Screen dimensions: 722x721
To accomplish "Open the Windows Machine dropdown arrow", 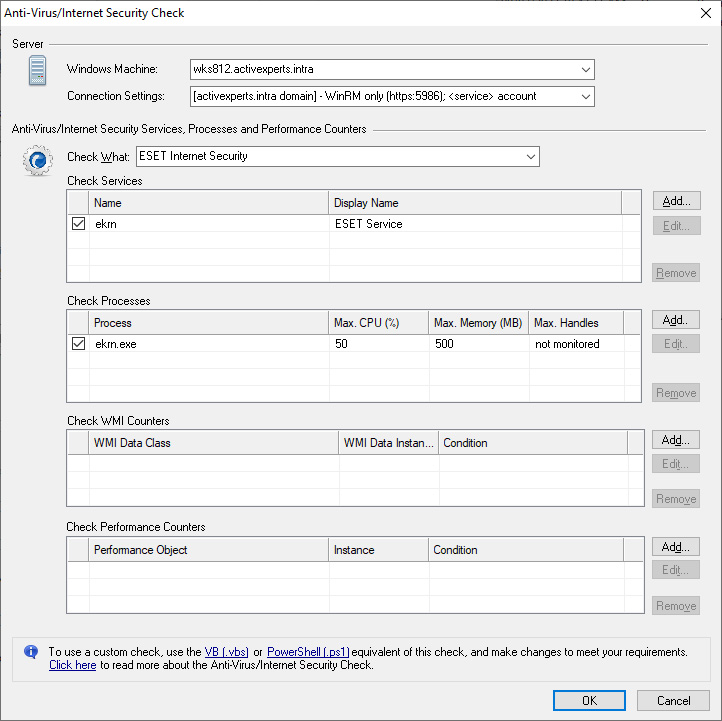I will click(x=585, y=70).
